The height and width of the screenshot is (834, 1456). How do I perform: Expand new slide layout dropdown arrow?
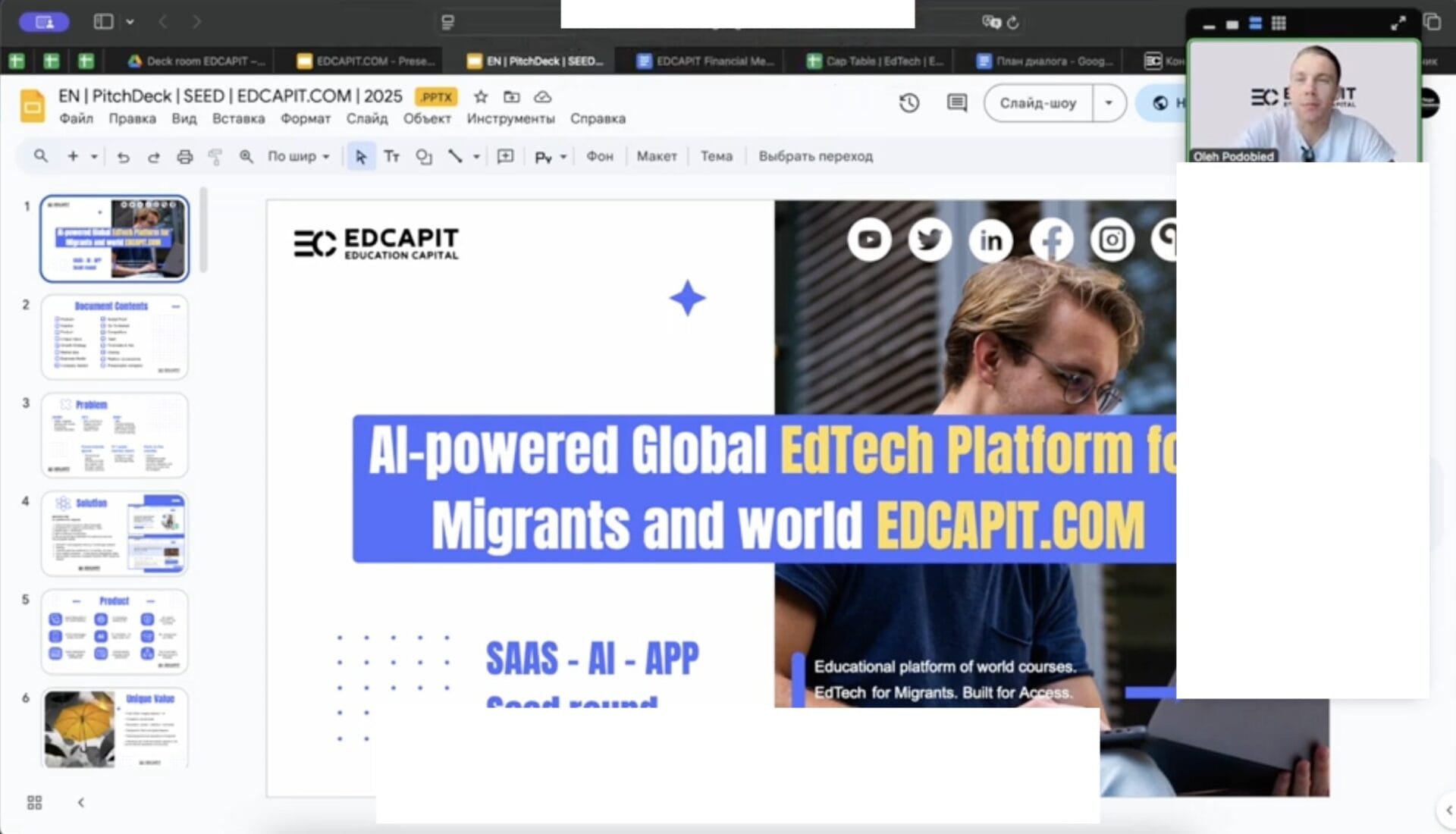[x=94, y=157]
